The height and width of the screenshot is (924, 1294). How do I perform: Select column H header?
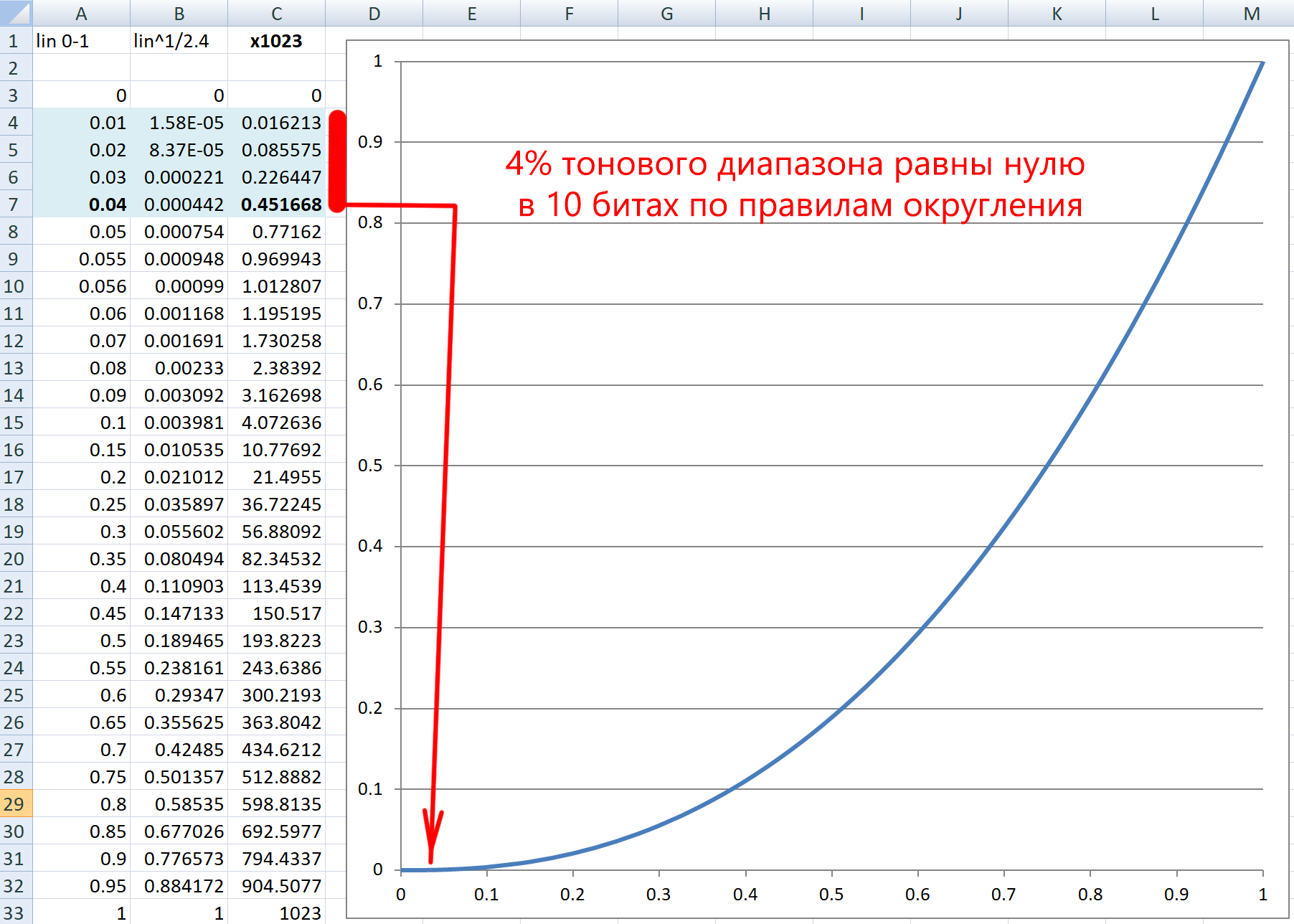point(764,14)
